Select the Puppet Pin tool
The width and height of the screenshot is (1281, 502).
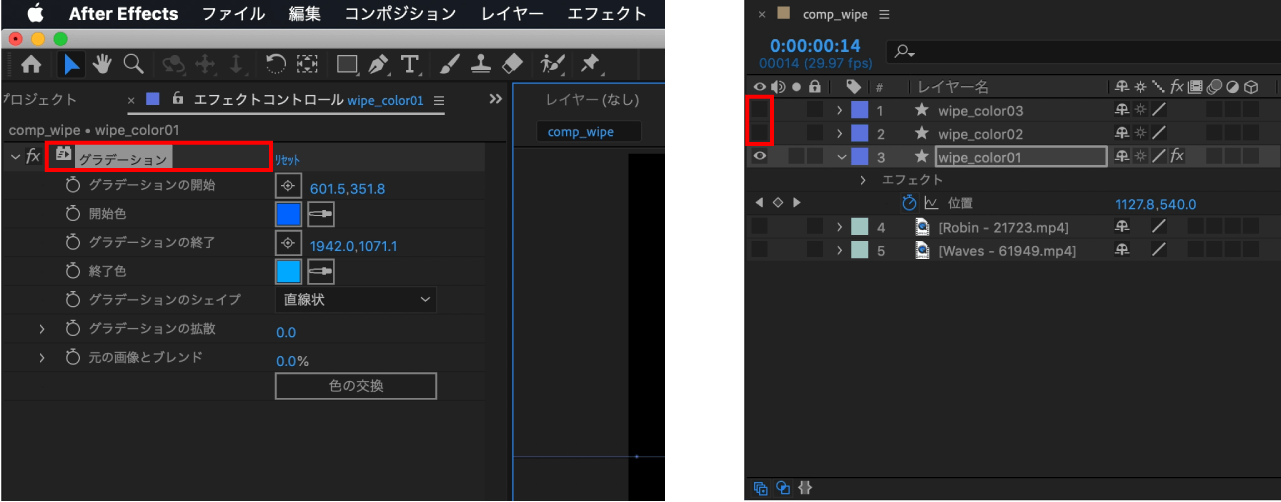click(x=589, y=65)
